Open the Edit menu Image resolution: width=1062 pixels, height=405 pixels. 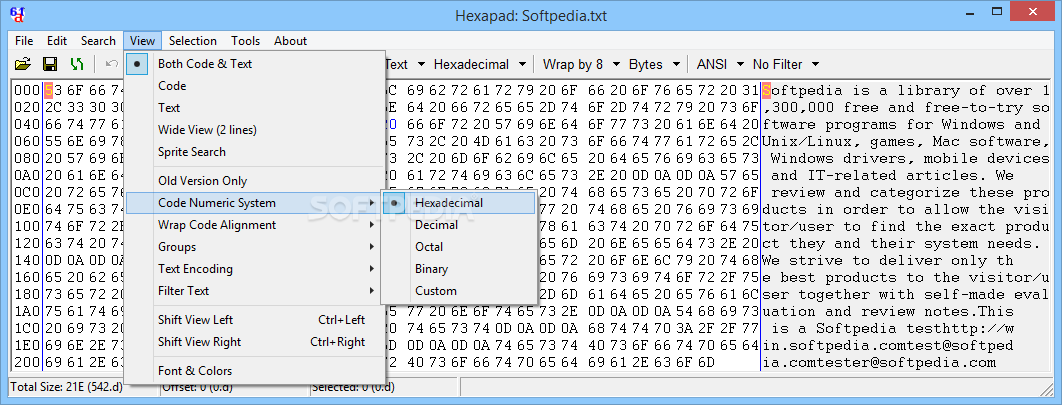tap(57, 41)
